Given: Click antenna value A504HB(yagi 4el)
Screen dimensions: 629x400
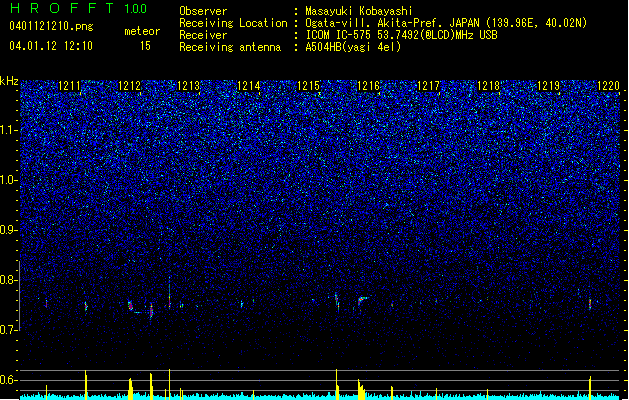Looking at the screenshot, I should pos(353,47).
